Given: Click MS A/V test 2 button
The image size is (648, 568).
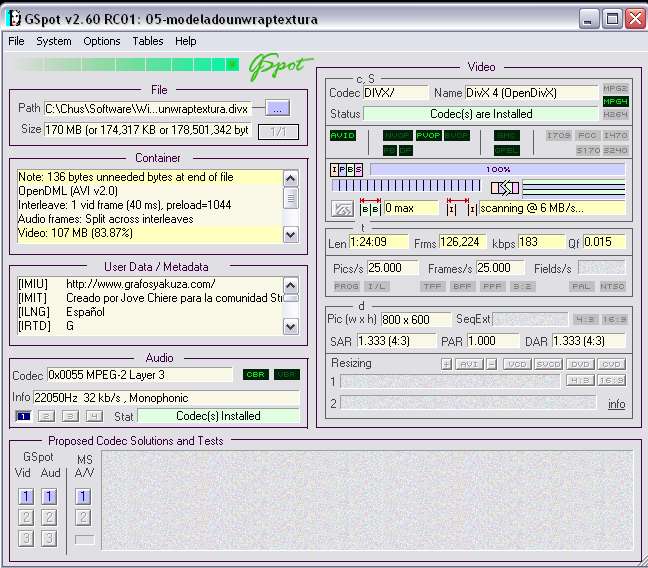Looking at the screenshot, I should (x=83, y=517).
